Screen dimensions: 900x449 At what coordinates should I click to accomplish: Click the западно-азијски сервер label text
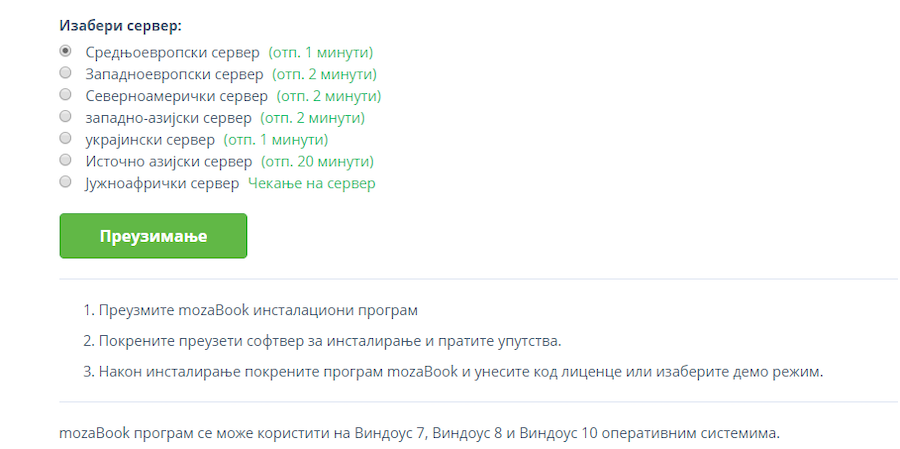pyautogui.click(x=169, y=118)
